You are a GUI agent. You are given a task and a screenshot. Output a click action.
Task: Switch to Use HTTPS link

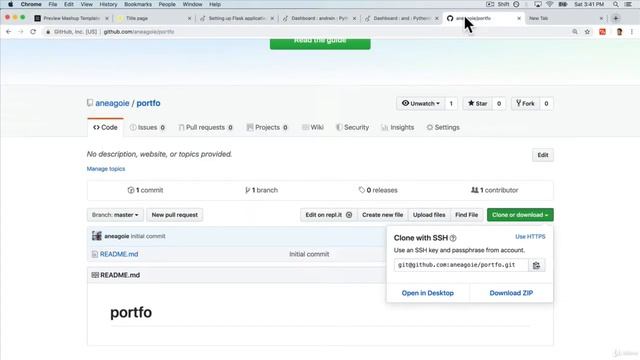tap(530, 237)
